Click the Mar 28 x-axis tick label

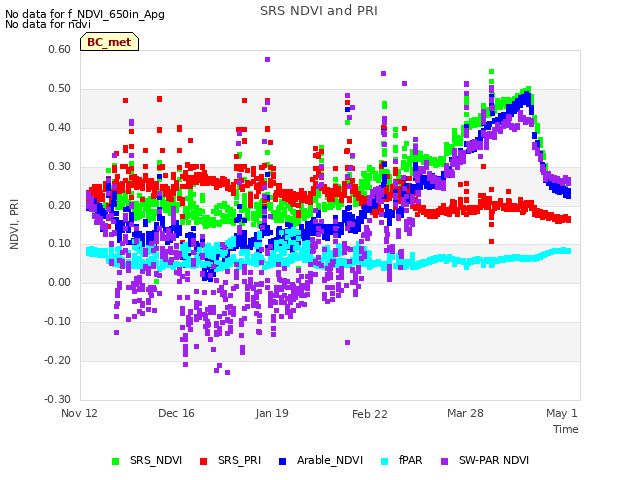coord(465,413)
